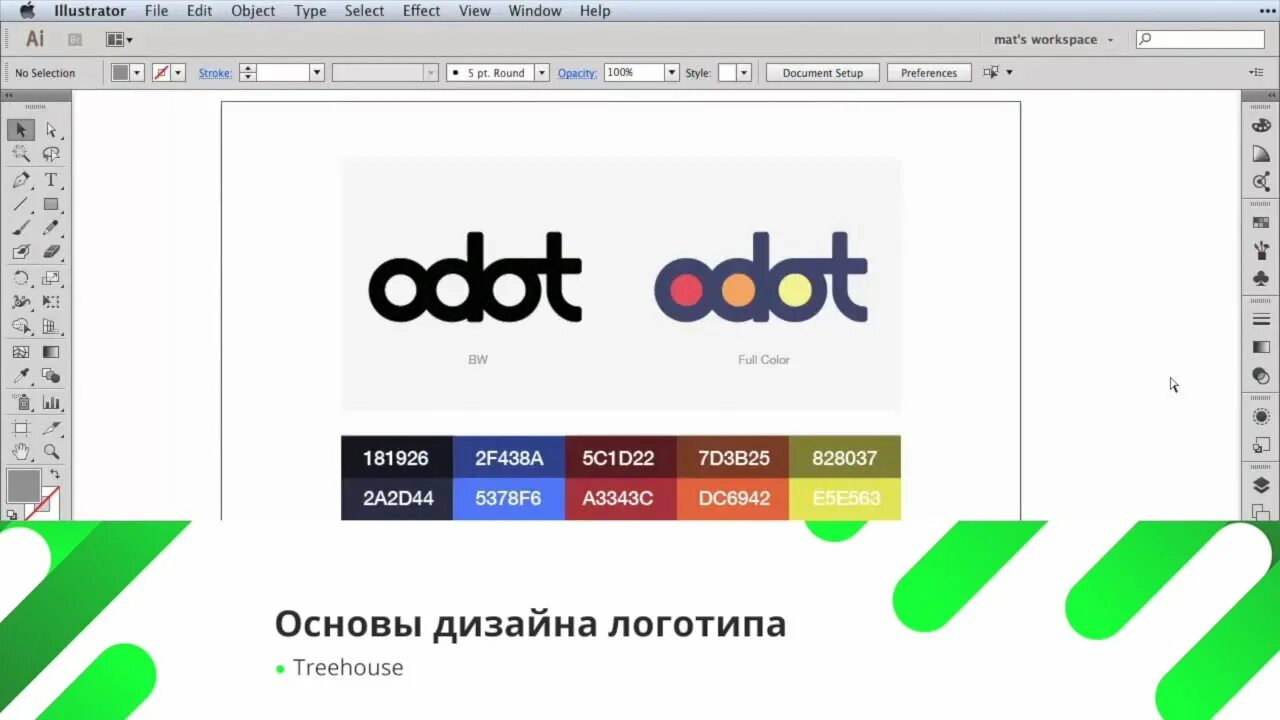Select the Warp tool

21,302
